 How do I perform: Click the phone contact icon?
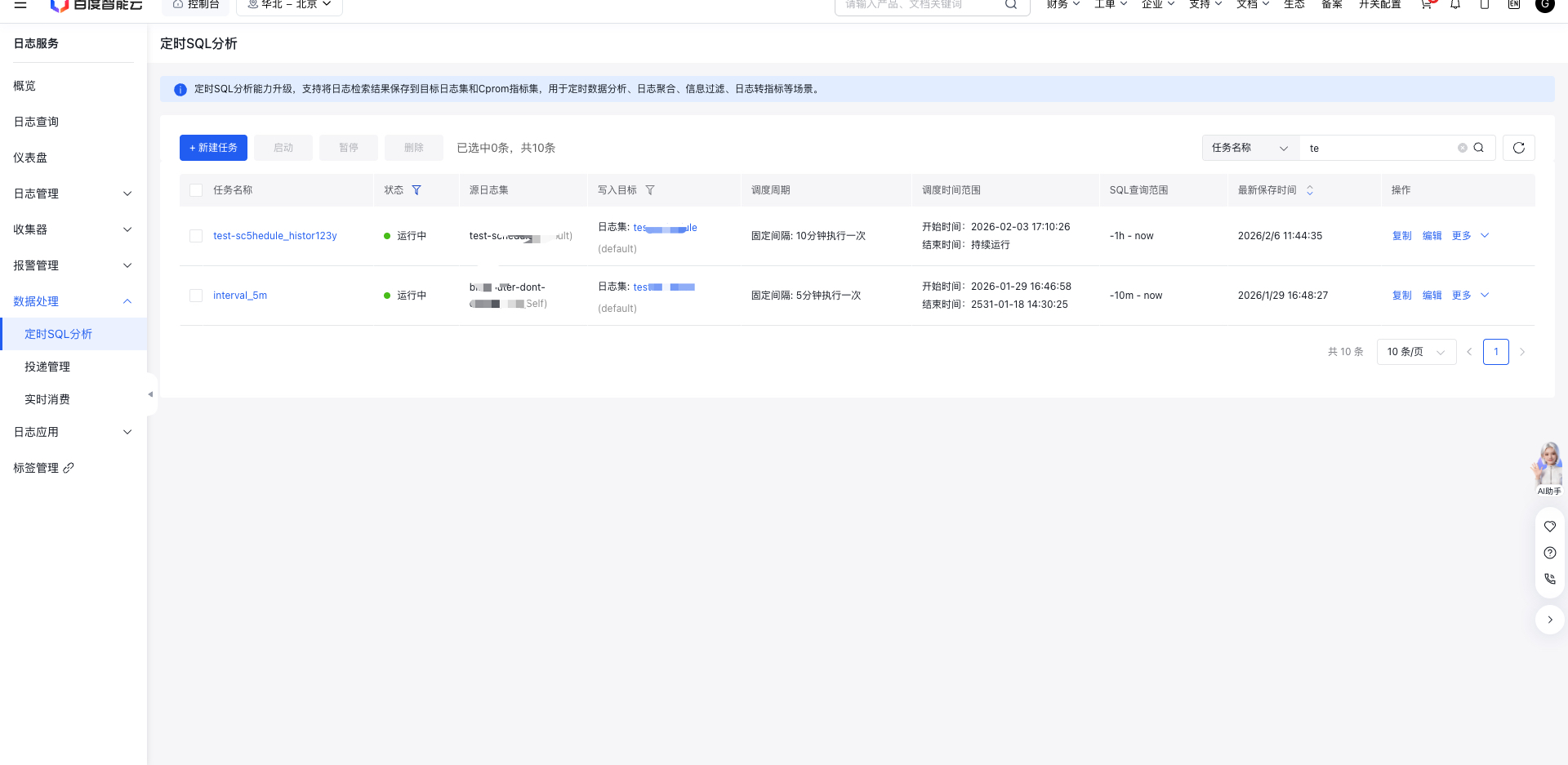click(1550, 579)
